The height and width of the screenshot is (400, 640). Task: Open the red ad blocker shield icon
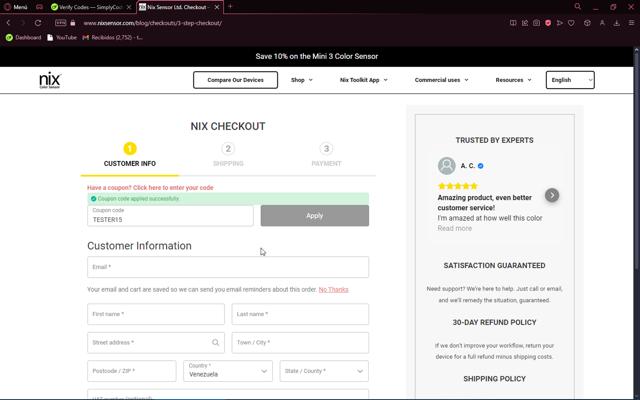(x=548, y=23)
